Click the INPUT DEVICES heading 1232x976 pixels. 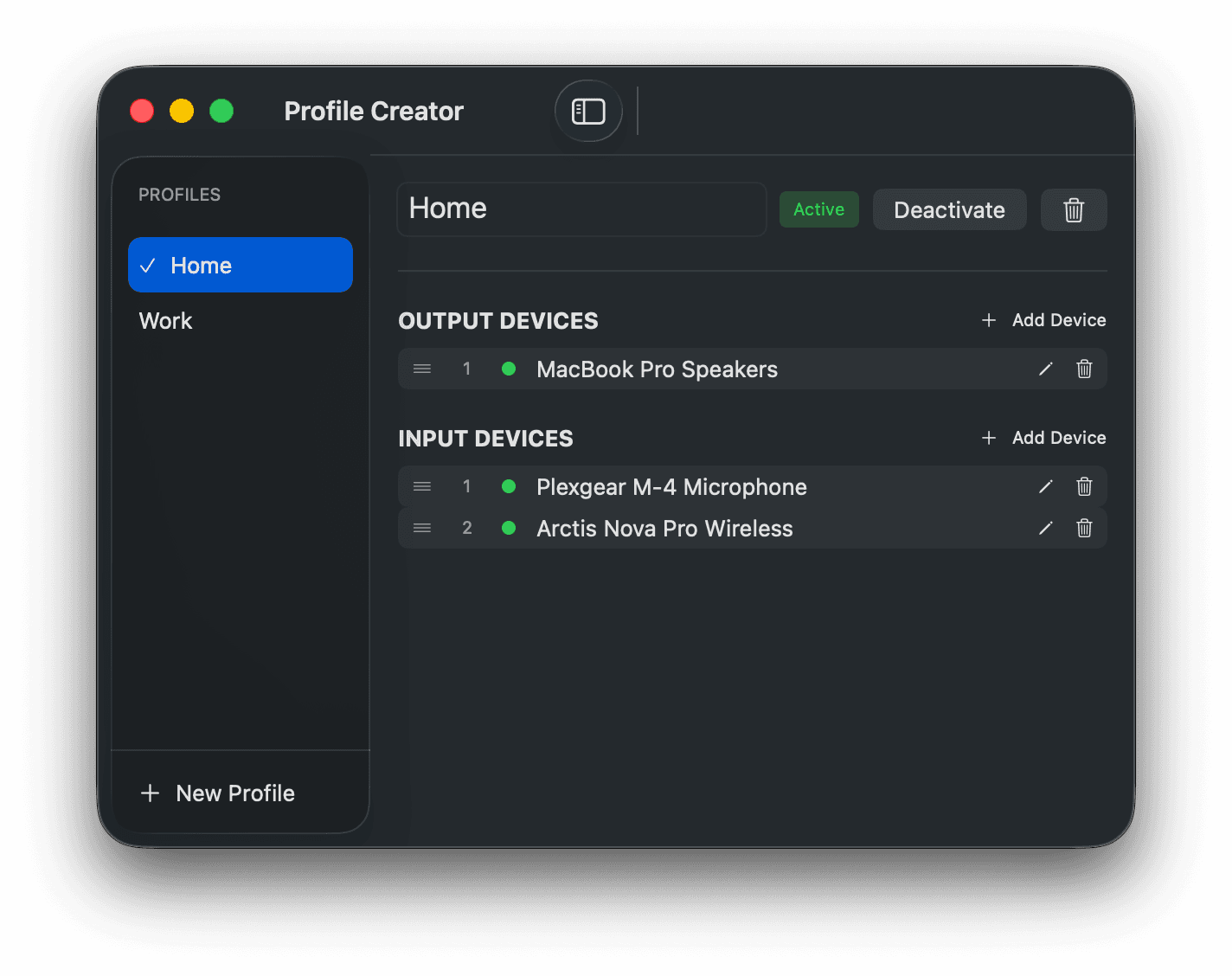click(x=485, y=439)
